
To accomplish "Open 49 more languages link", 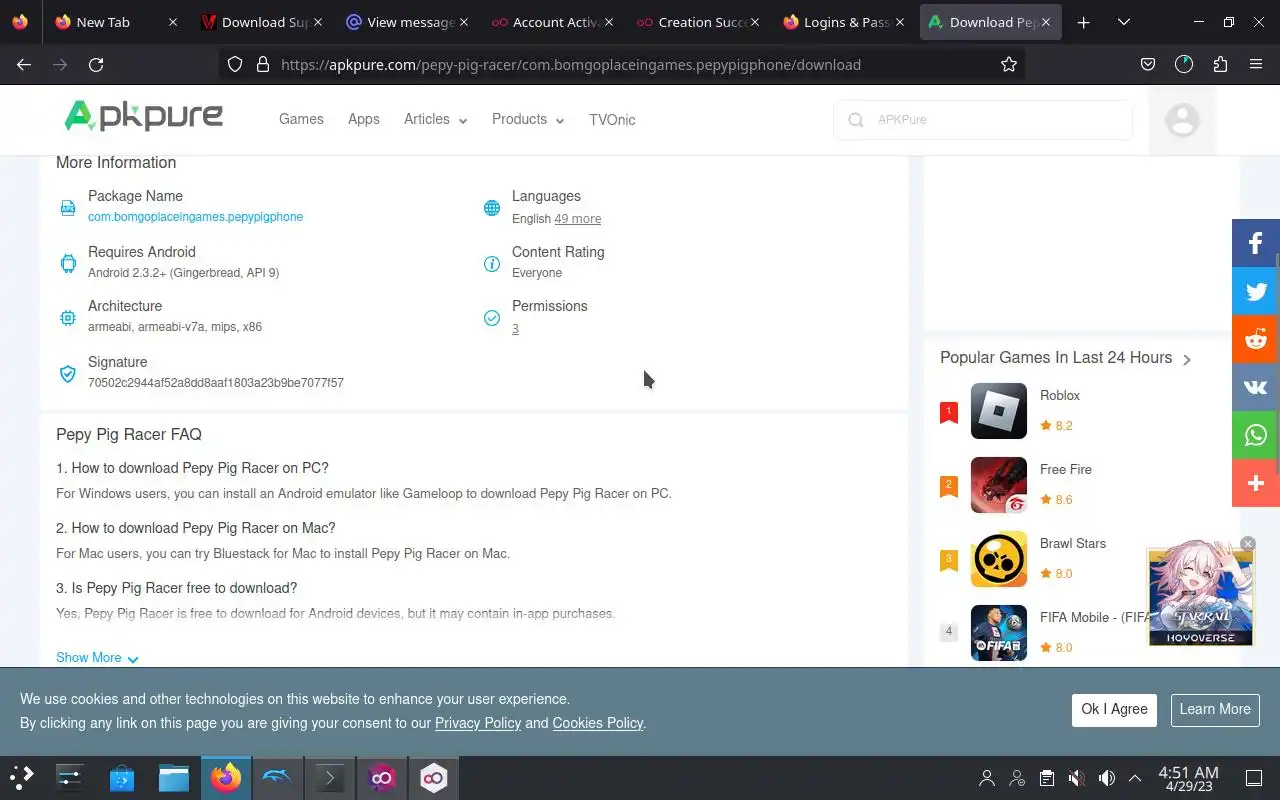I will (x=578, y=219).
